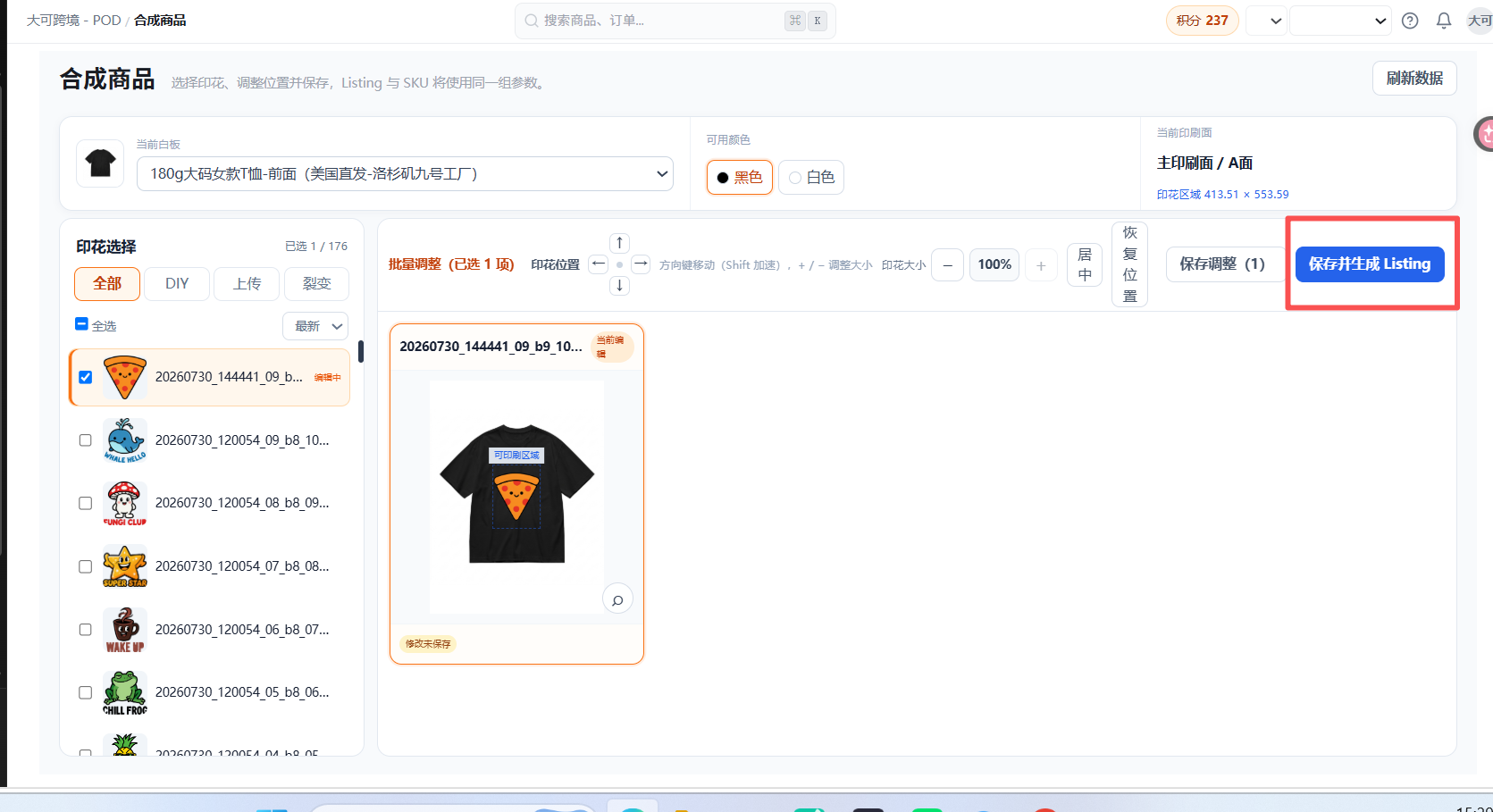Click the 已选 1 / 176 counter
The image size is (1493, 812).
316,247
